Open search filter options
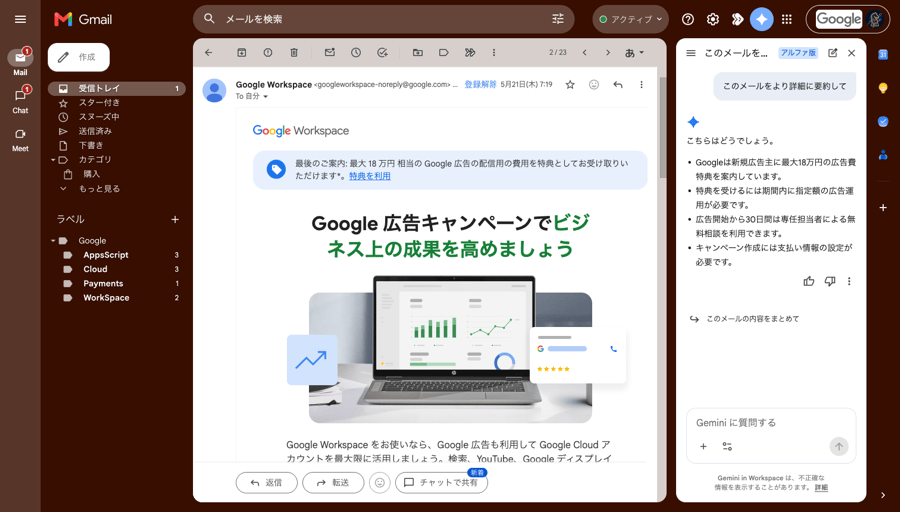 click(558, 19)
